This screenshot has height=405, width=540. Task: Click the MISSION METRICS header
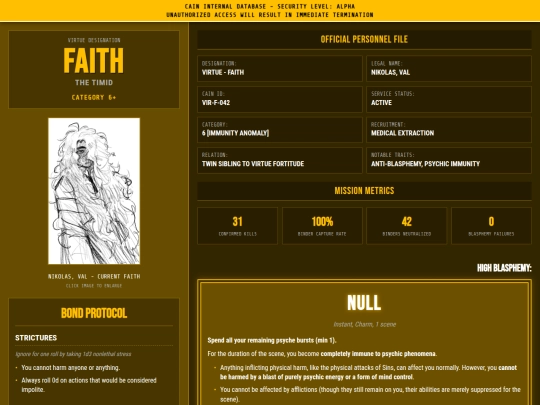tap(364, 191)
